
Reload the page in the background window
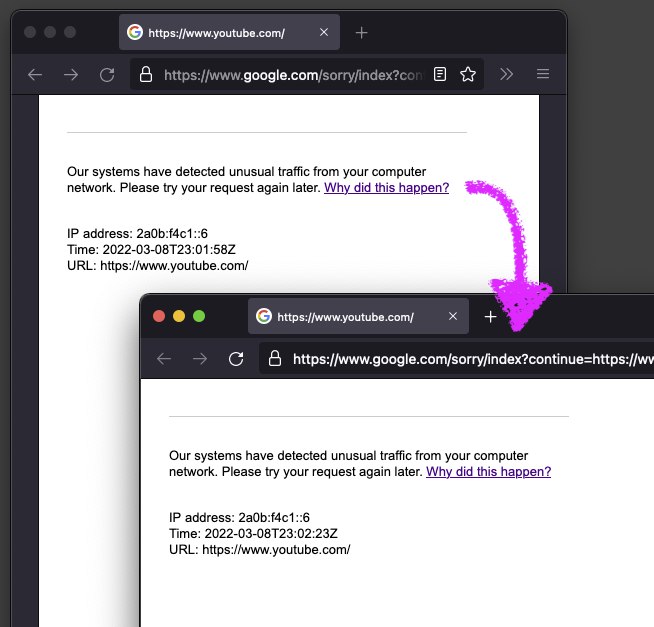pyautogui.click(x=107, y=75)
